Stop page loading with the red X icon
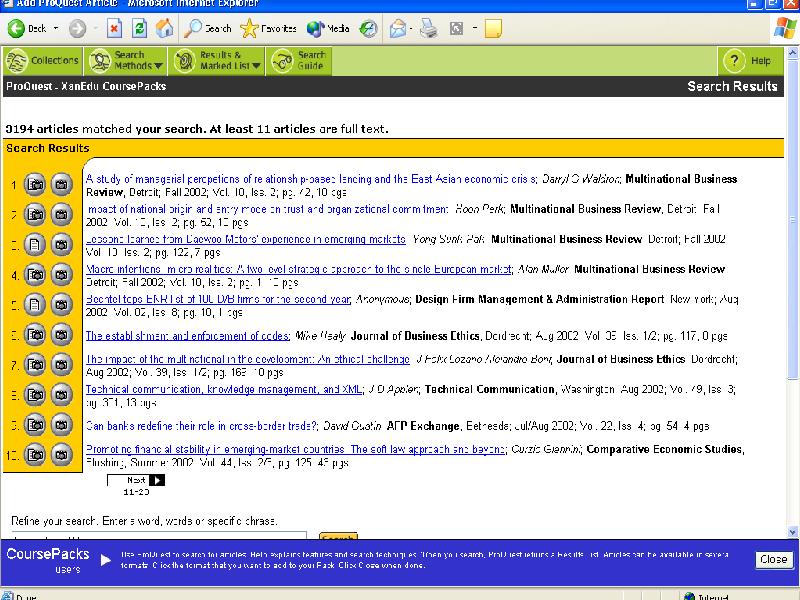The image size is (800, 600). click(114, 29)
